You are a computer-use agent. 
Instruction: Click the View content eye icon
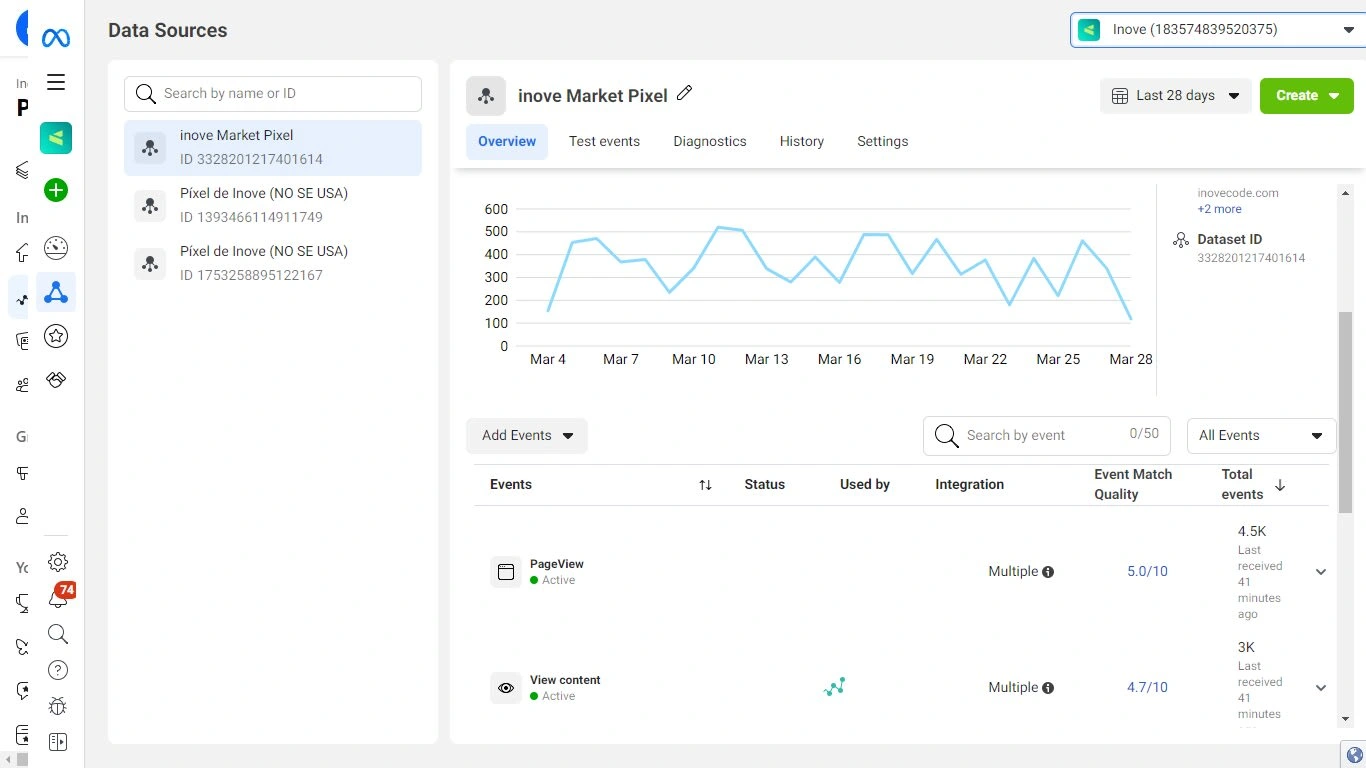[506, 688]
